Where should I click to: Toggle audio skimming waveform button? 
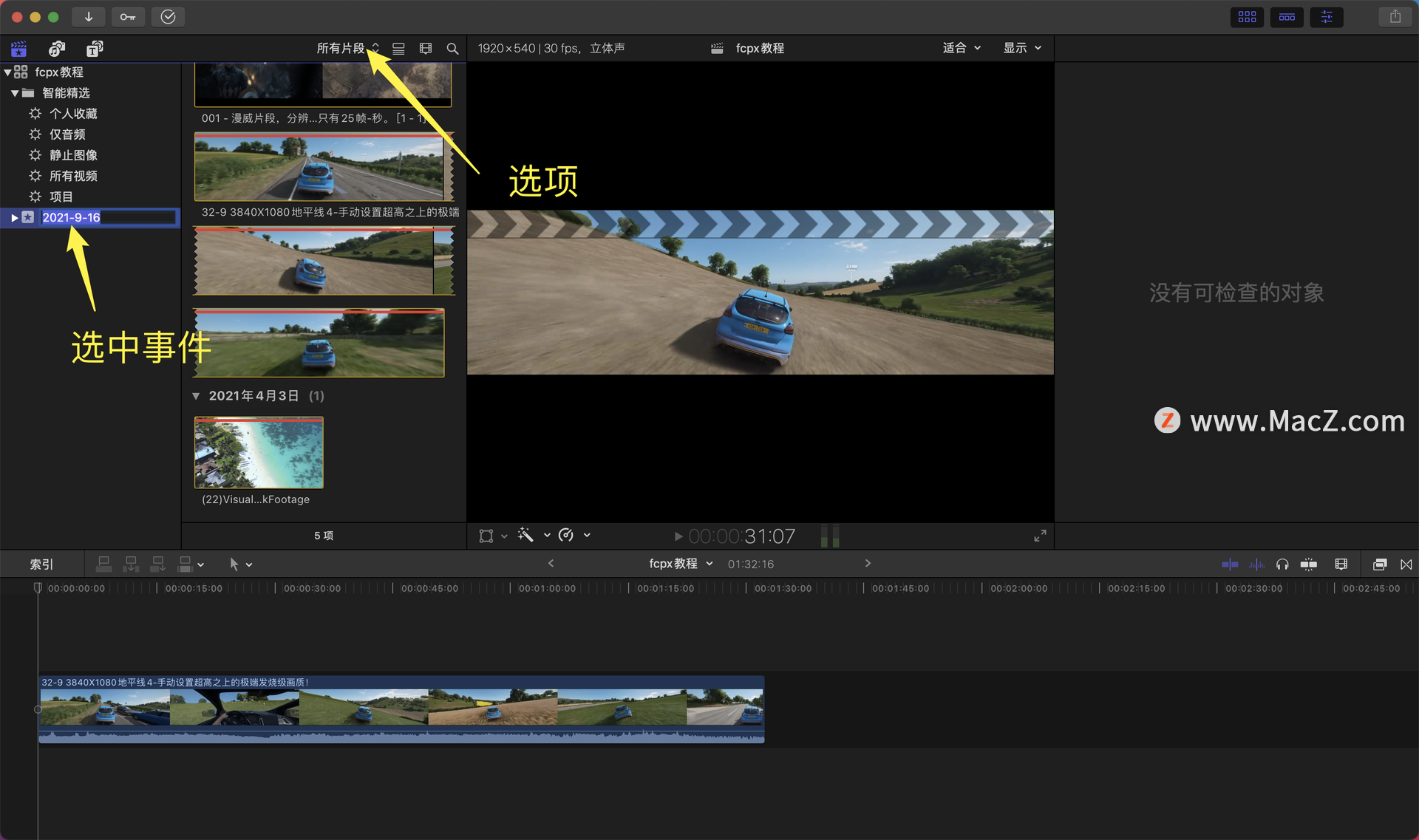pos(1256,564)
